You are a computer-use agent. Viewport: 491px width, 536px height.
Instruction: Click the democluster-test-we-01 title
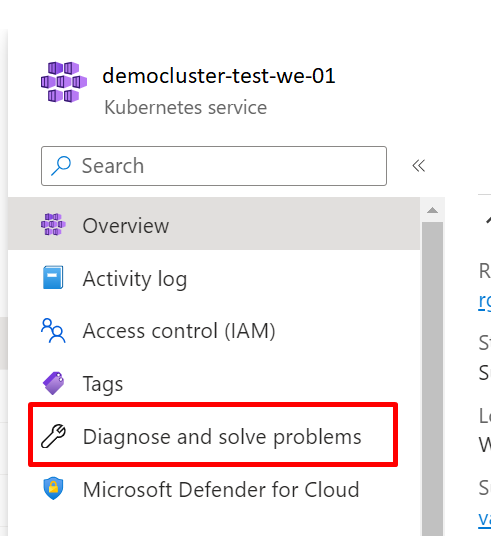(219, 76)
